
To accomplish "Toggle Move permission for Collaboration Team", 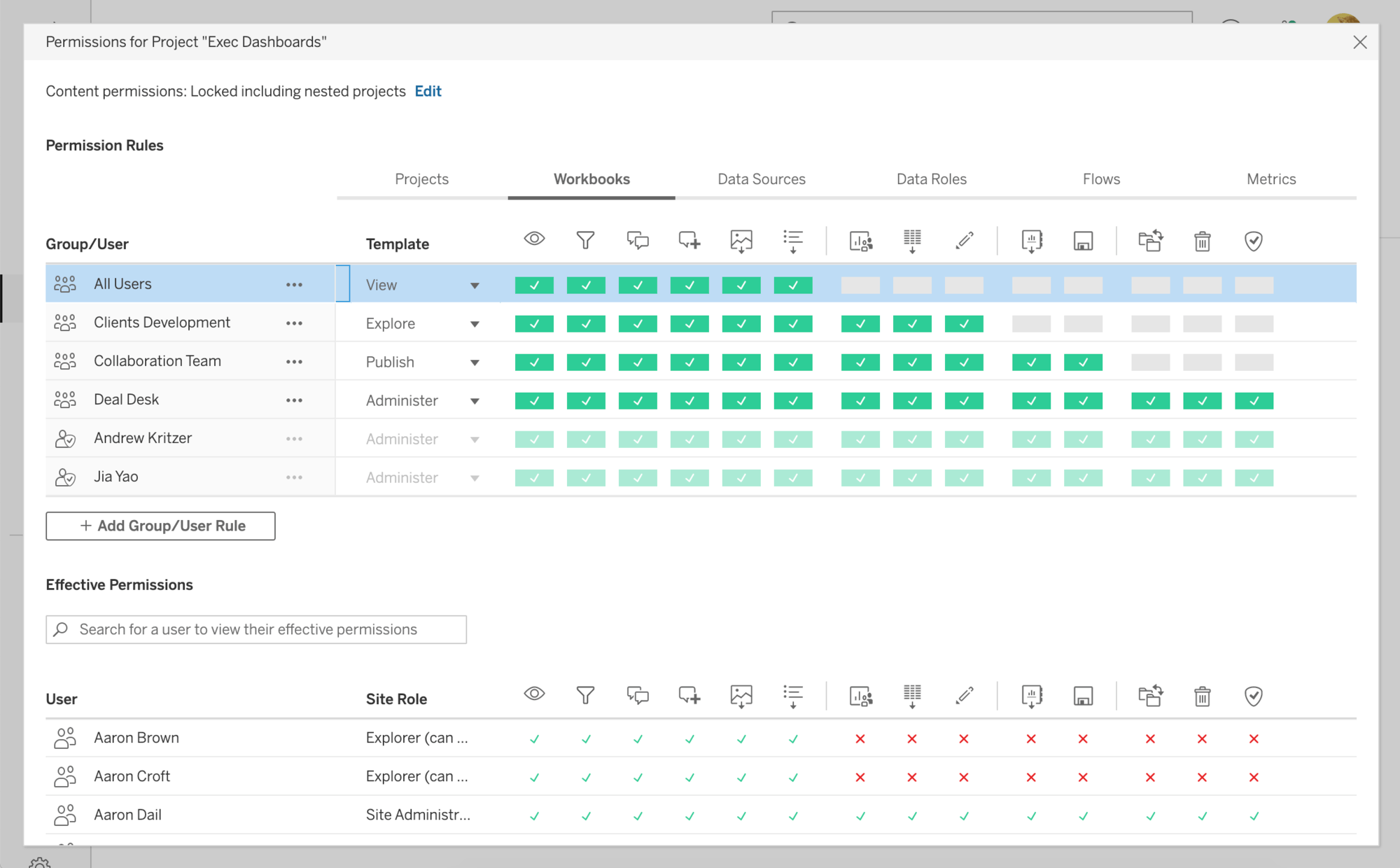I will pos(1150,363).
